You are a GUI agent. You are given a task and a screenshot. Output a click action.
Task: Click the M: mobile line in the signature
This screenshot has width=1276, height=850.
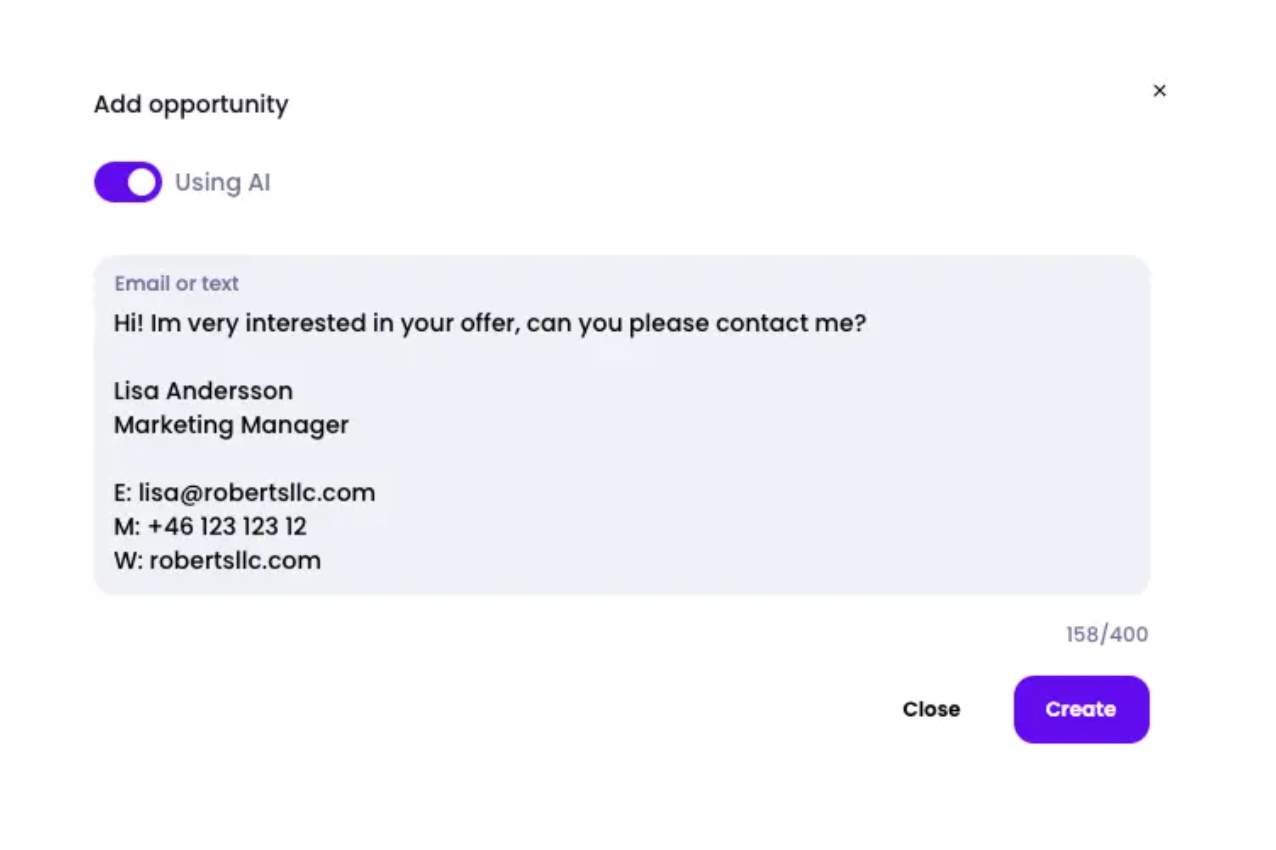point(210,526)
